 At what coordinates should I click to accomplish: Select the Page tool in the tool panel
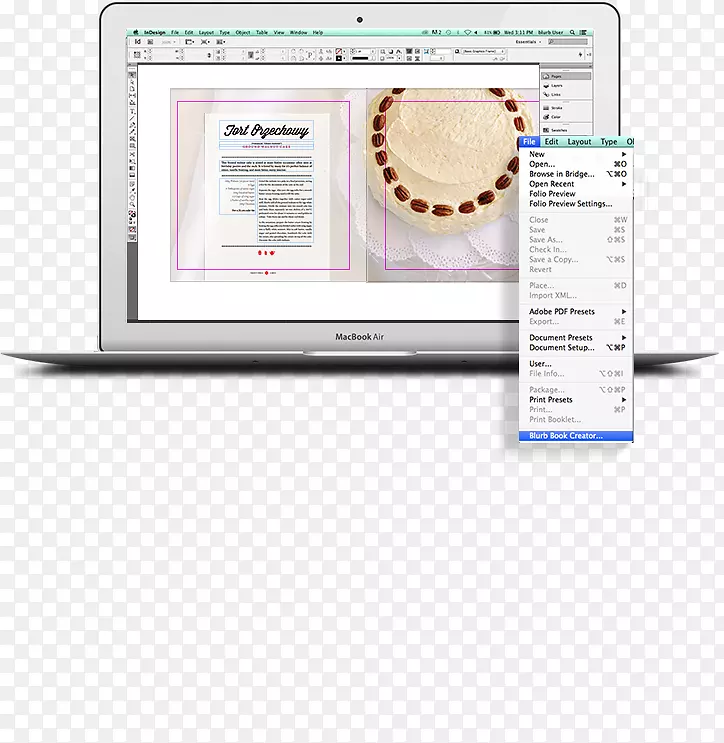(132, 88)
